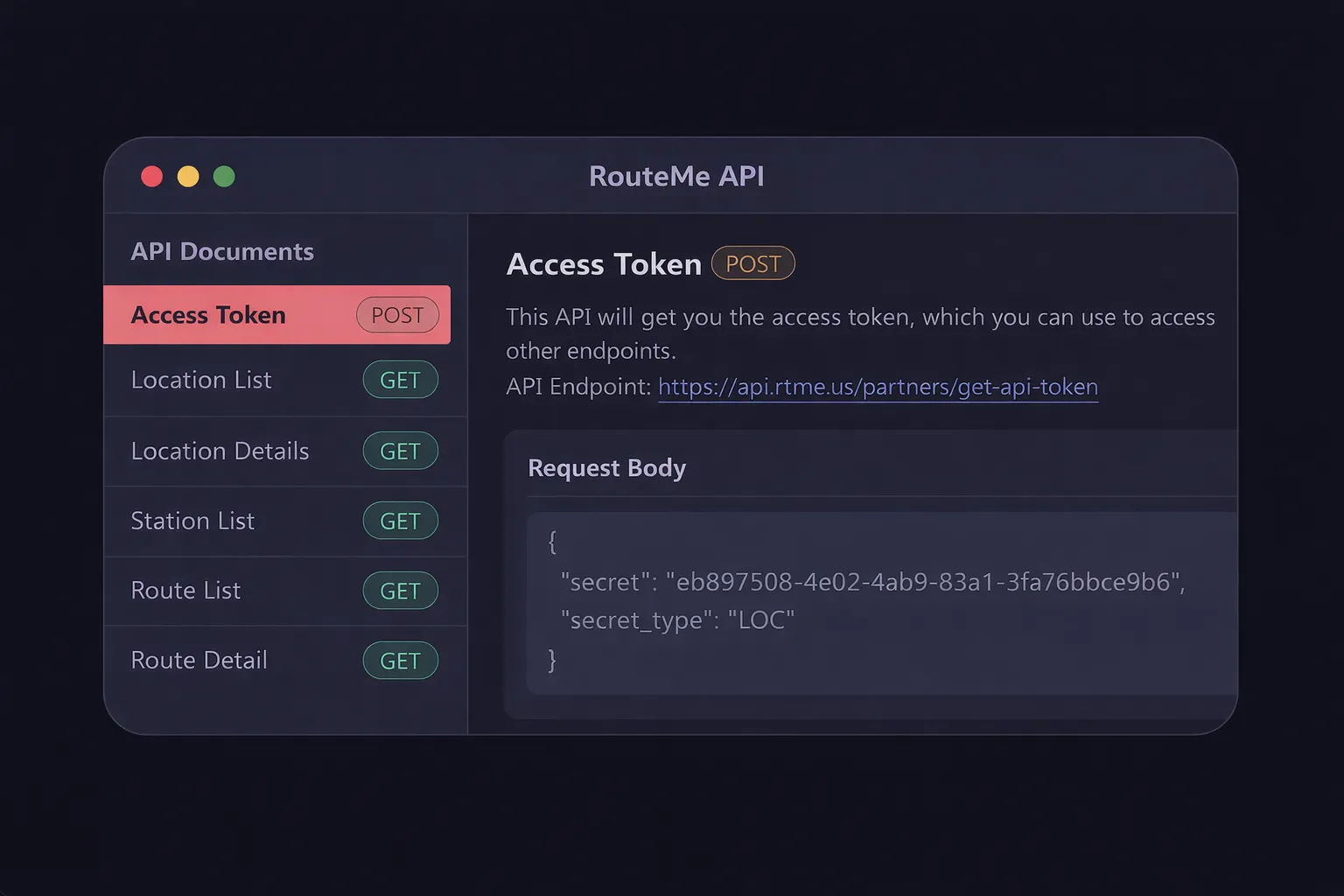This screenshot has height=896, width=1344.
Task: Open the Location List documentation page
Action: click(201, 380)
